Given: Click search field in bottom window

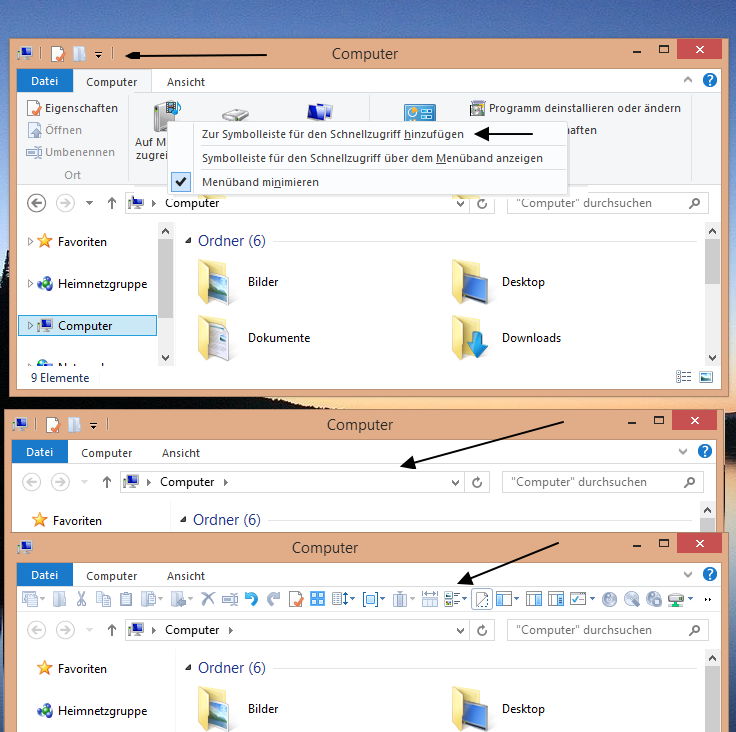Looking at the screenshot, I should click(607, 630).
